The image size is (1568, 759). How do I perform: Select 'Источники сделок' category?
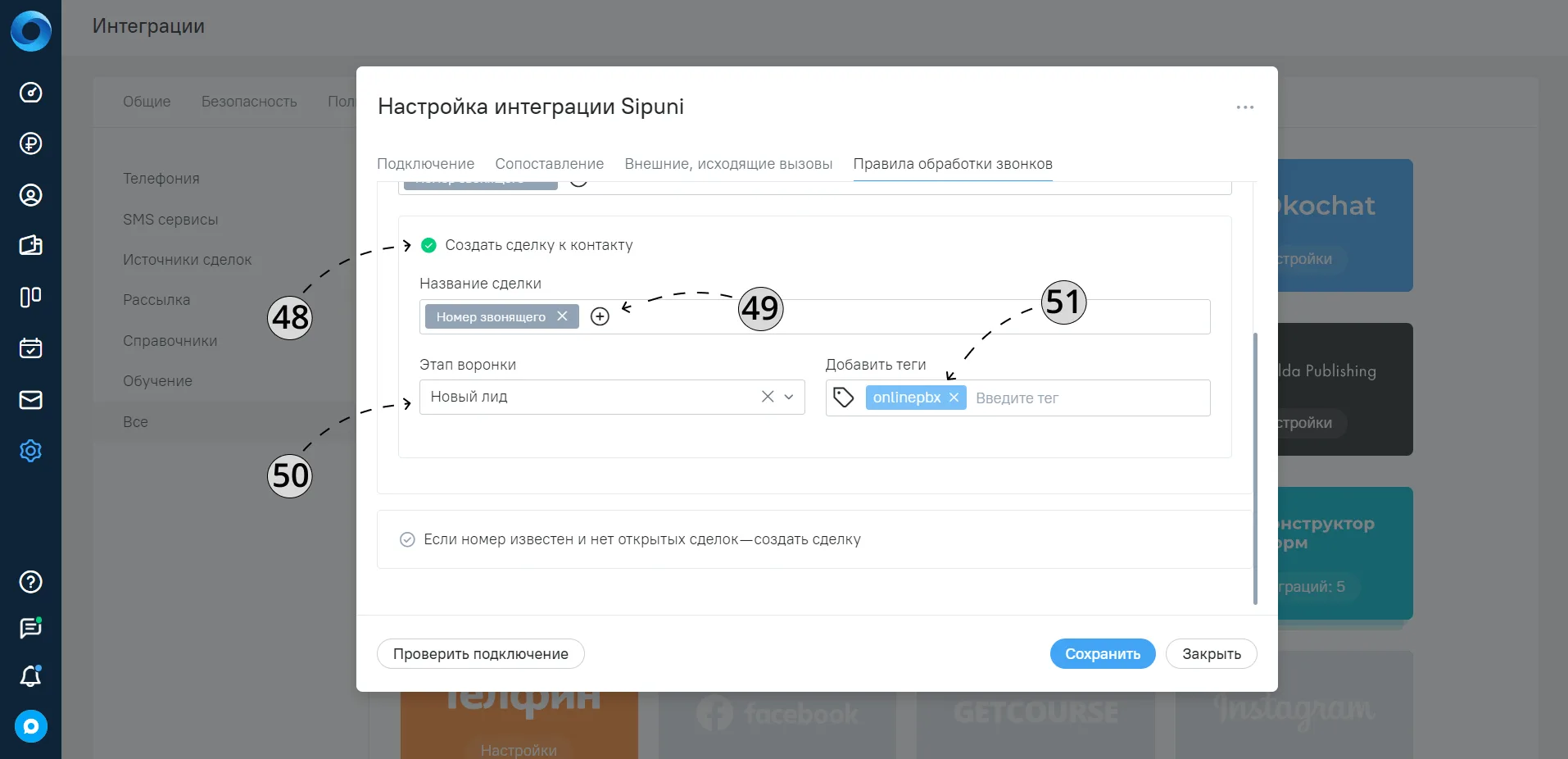point(188,260)
